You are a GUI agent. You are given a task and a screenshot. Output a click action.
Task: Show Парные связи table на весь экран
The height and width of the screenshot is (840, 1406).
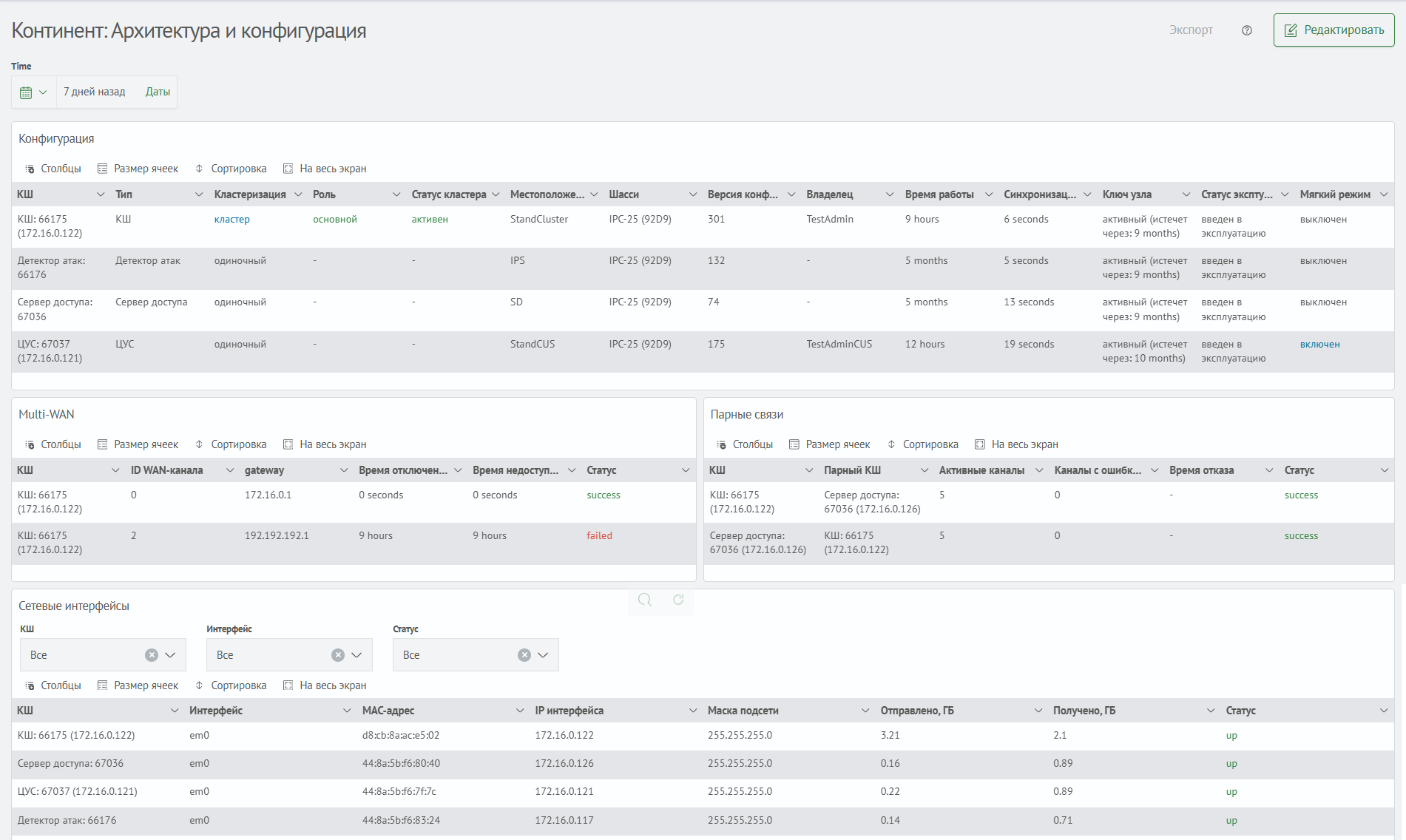click(x=1017, y=444)
